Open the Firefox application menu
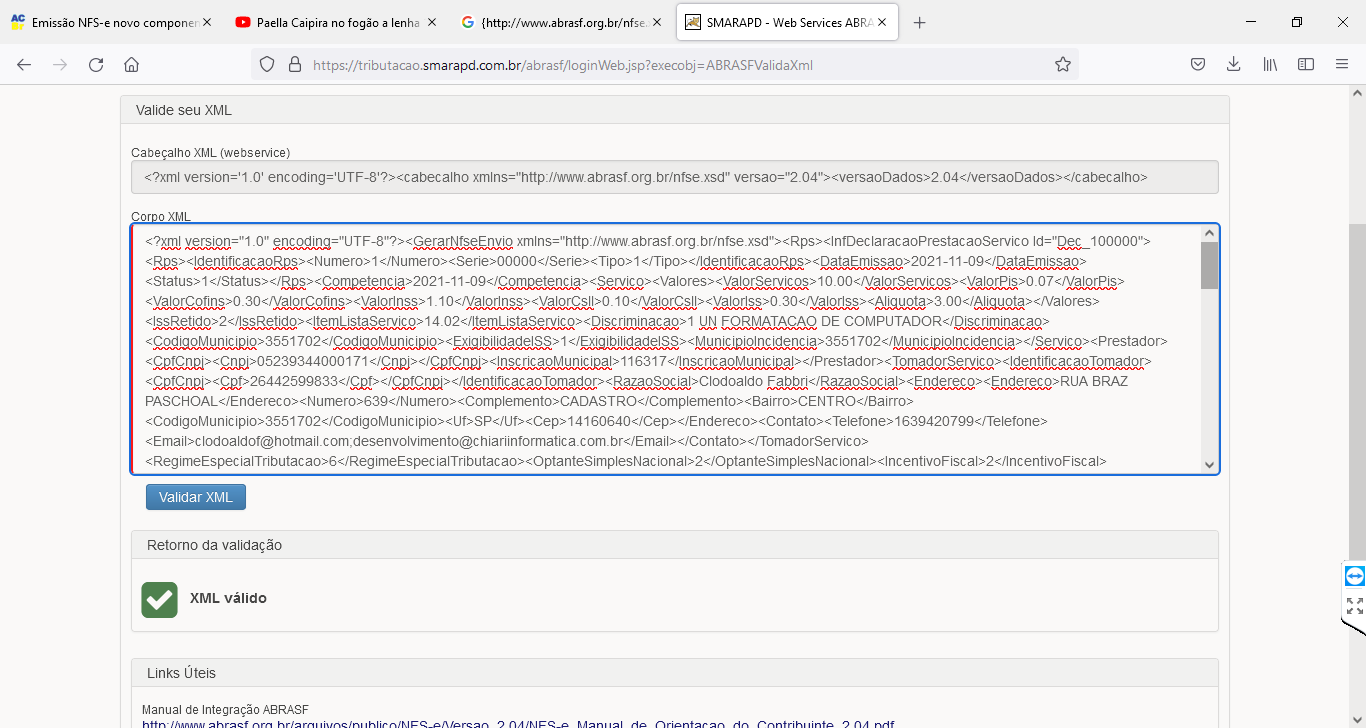 pos(1342,64)
